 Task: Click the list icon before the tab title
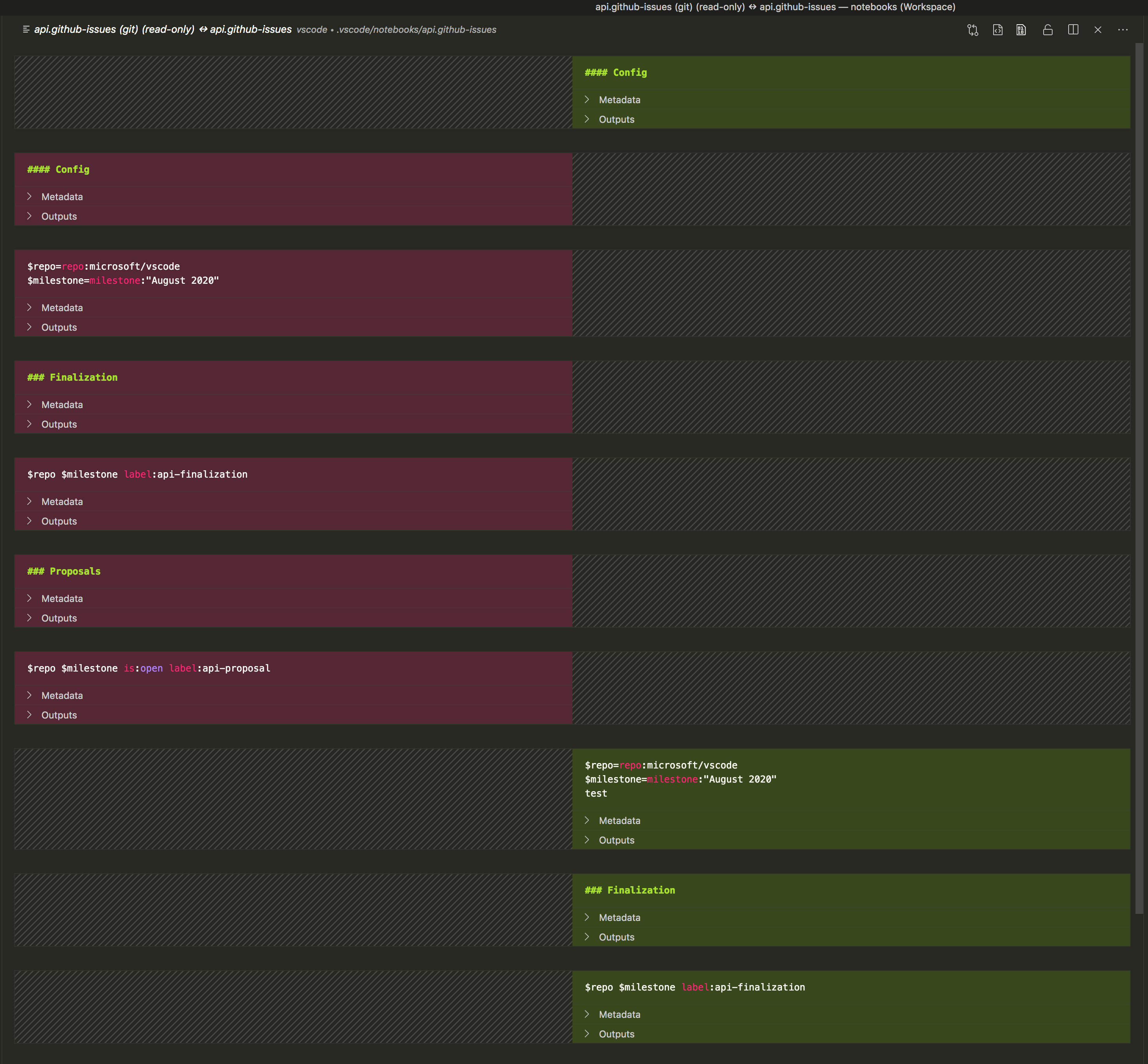click(26, 29)
